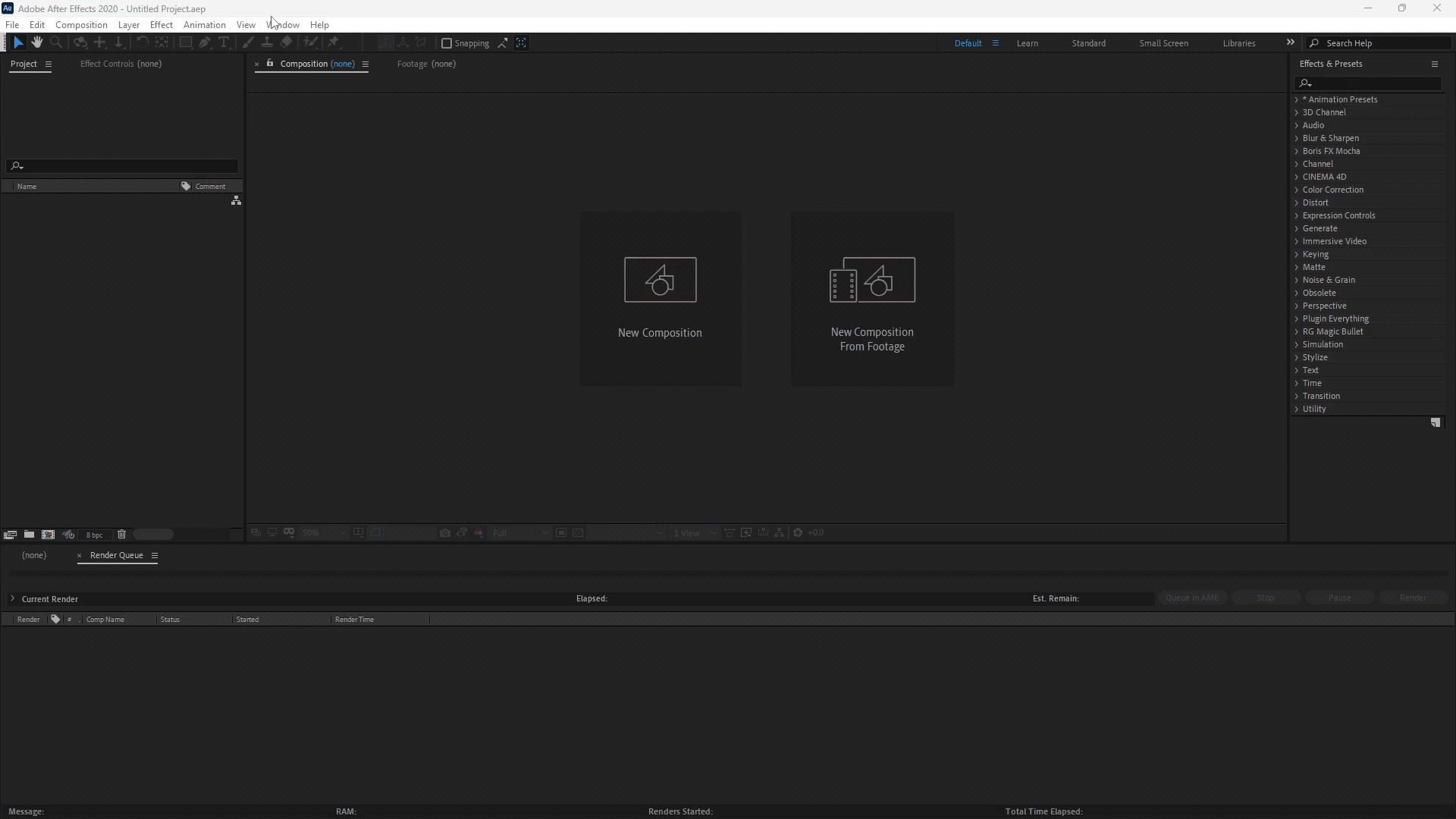Click the Interpret Footage icon in Project panel
This screenshot has width=1456, height=819.
10,535
